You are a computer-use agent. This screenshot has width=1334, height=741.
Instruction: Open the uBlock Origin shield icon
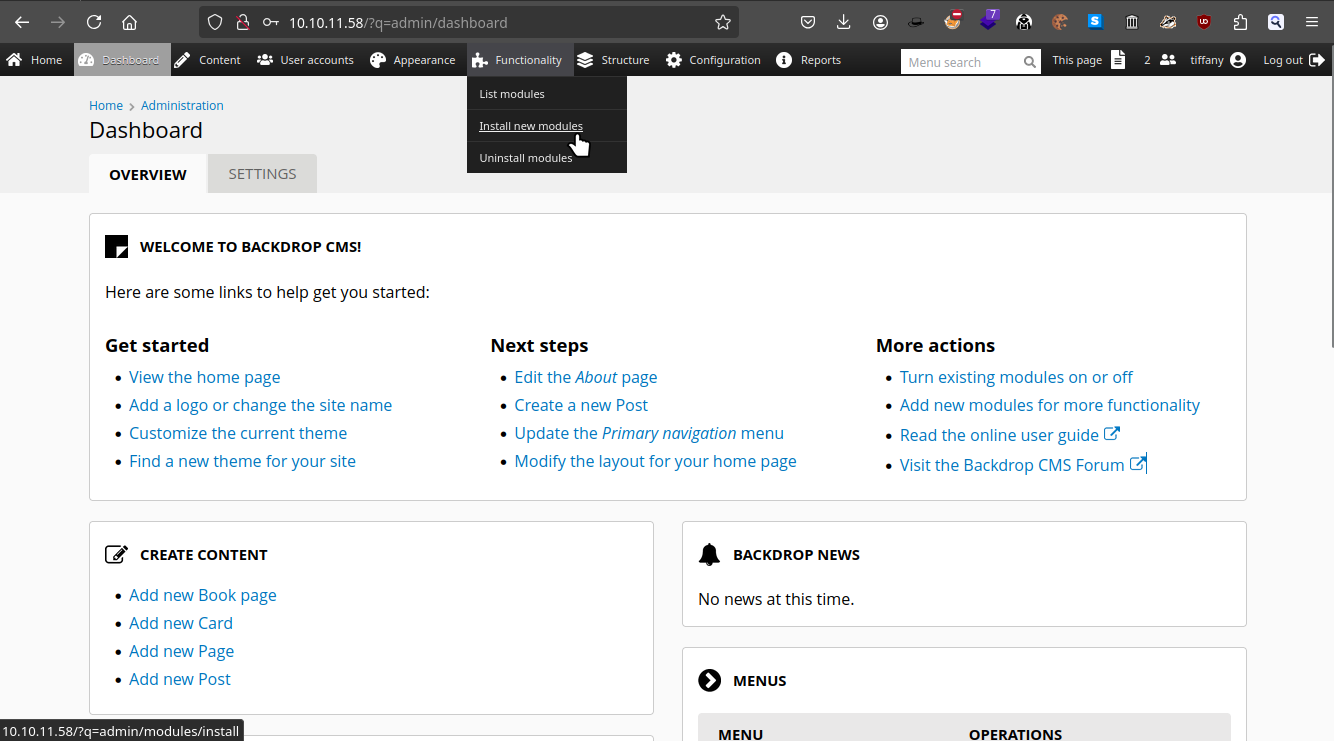point(1204,22)
